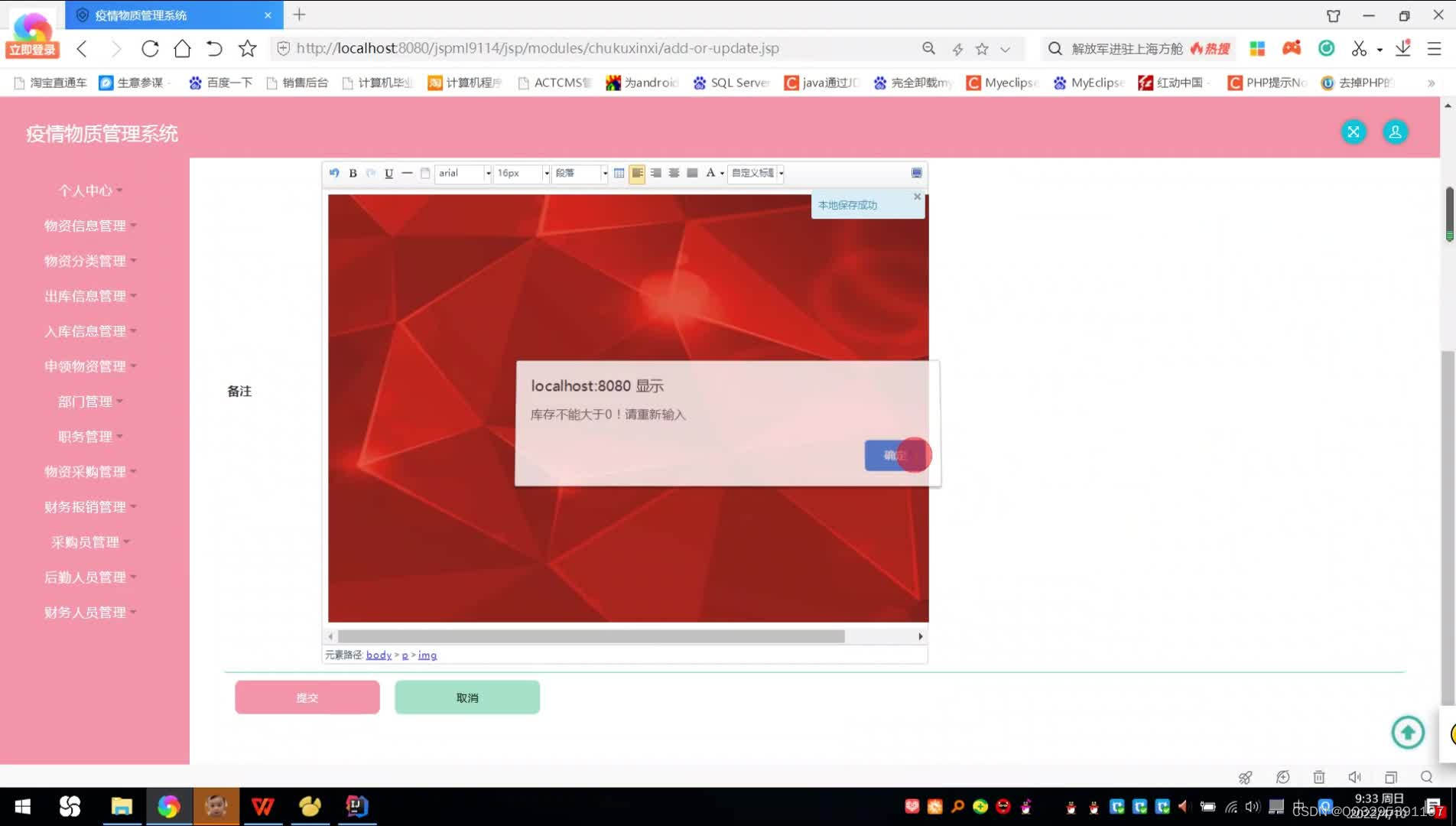Expand the 财务人员管理 sidebar item
The height and width of the screenshot is (826, 1456).
90,613
